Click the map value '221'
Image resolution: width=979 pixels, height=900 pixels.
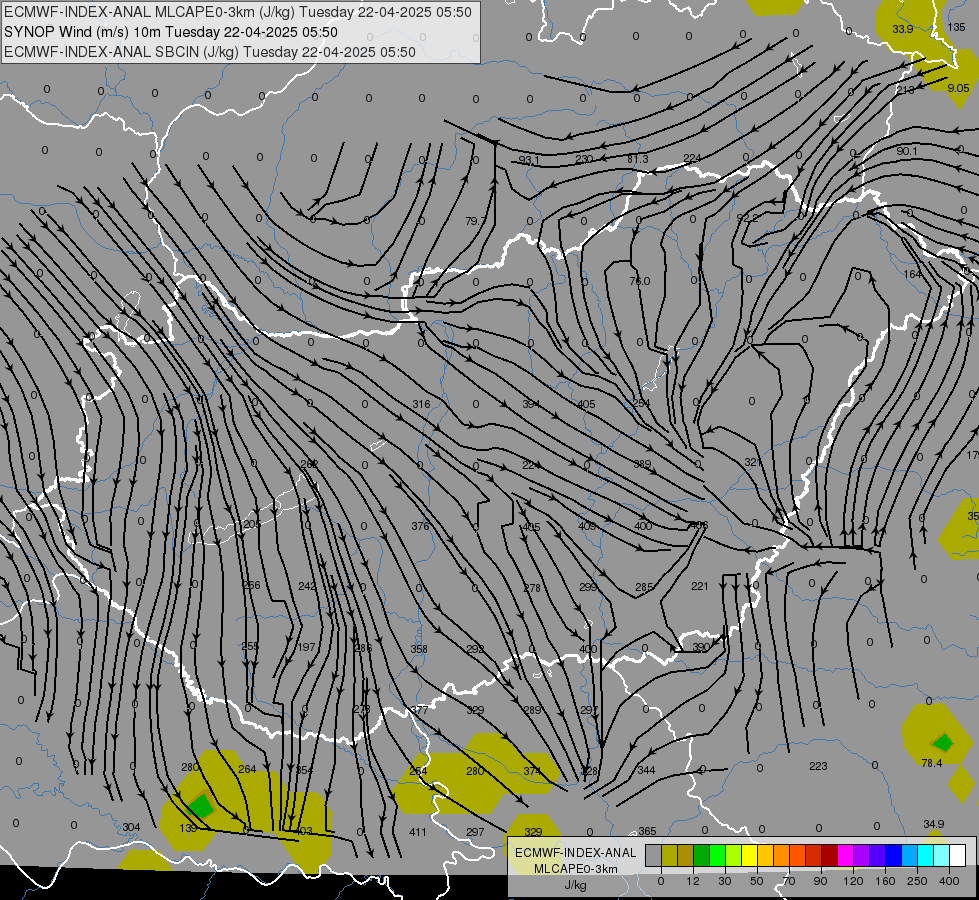700,586
